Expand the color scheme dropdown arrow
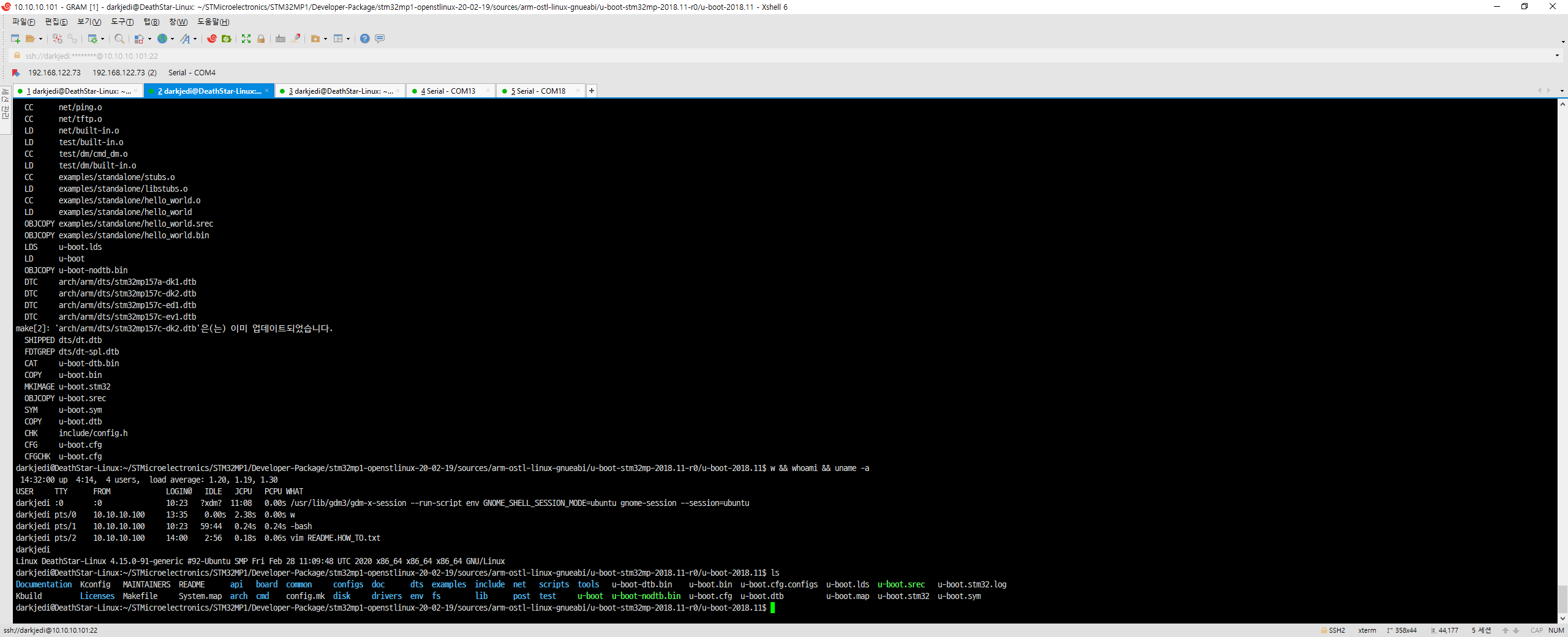Viewport: 1568px width, 637px height. [150, 39]
